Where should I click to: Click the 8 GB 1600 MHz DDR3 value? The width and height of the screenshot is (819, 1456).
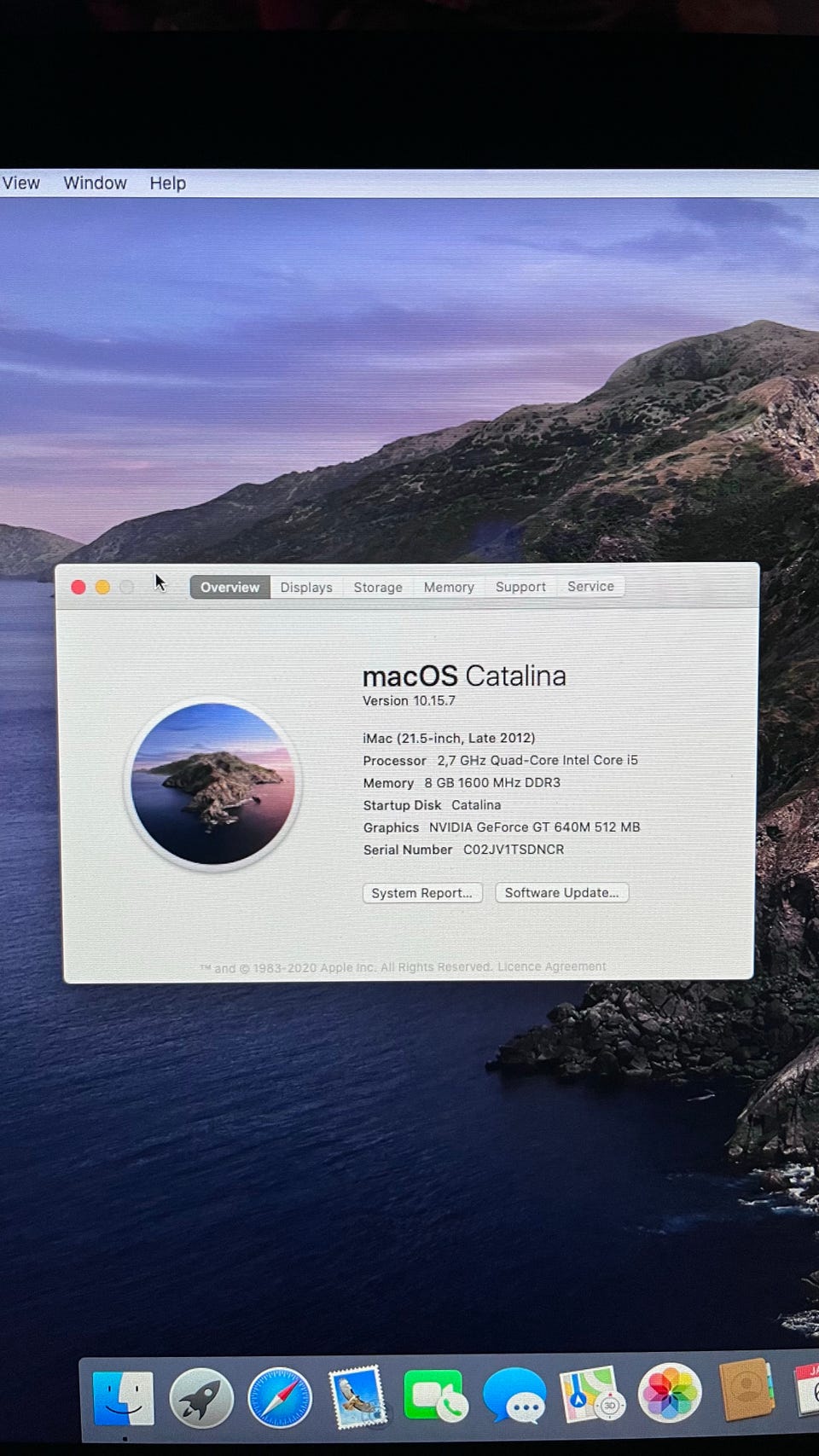(492, 782)
